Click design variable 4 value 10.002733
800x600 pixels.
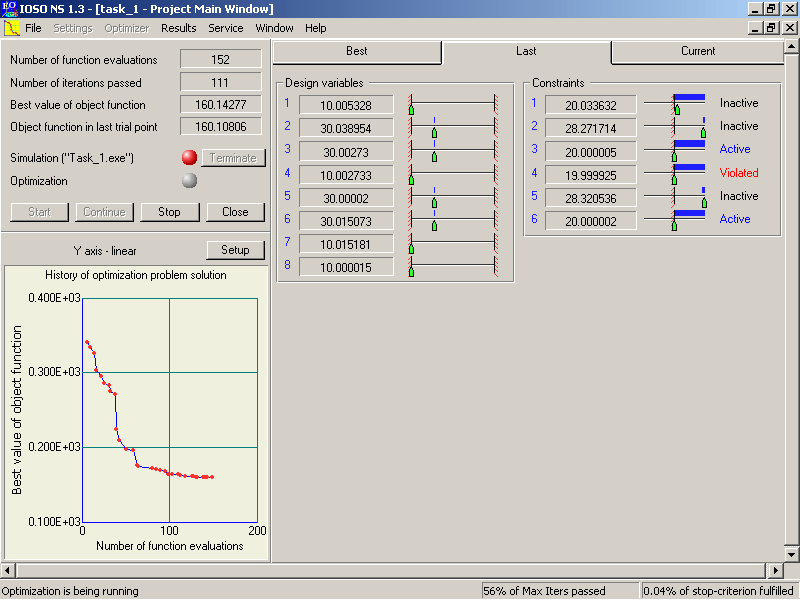(x=346, y=175)
